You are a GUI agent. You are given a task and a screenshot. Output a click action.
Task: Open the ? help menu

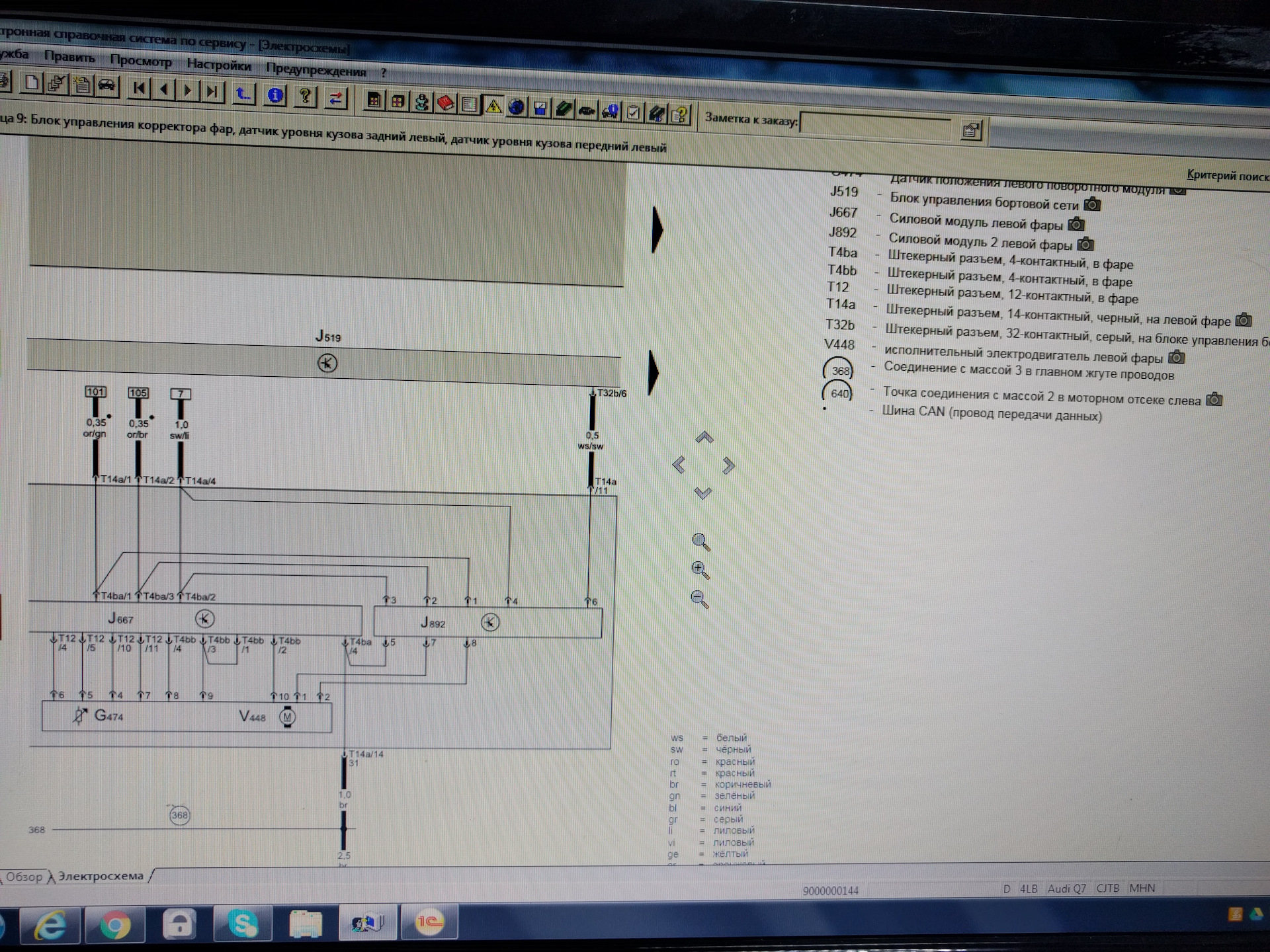pyautogui.click(x=384, y=73)
